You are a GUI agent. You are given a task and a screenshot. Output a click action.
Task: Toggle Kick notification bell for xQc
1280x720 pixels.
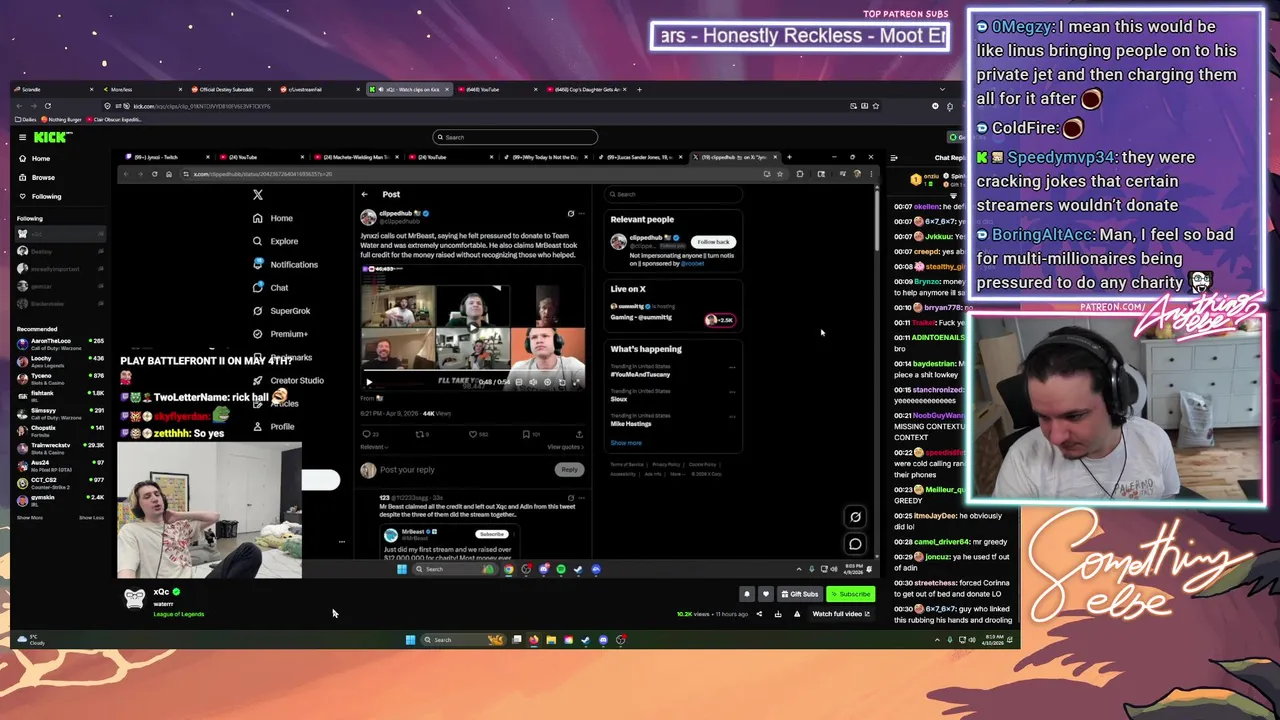746,594
